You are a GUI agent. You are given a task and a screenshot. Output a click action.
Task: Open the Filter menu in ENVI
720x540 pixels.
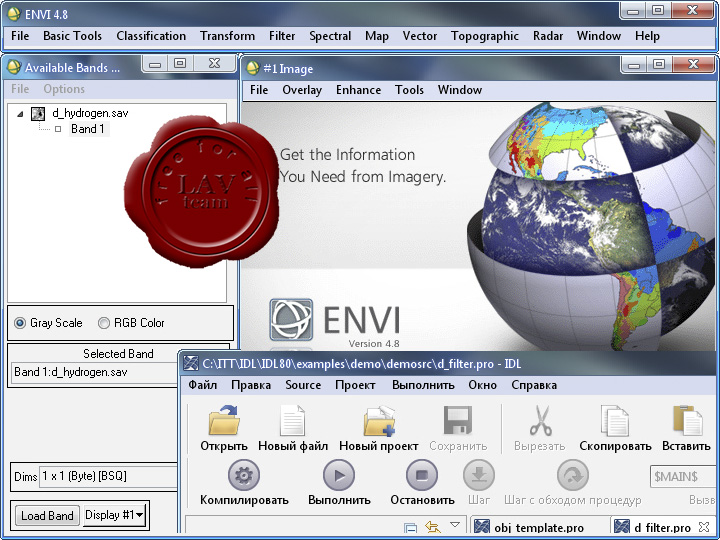(x=282, y=36)
